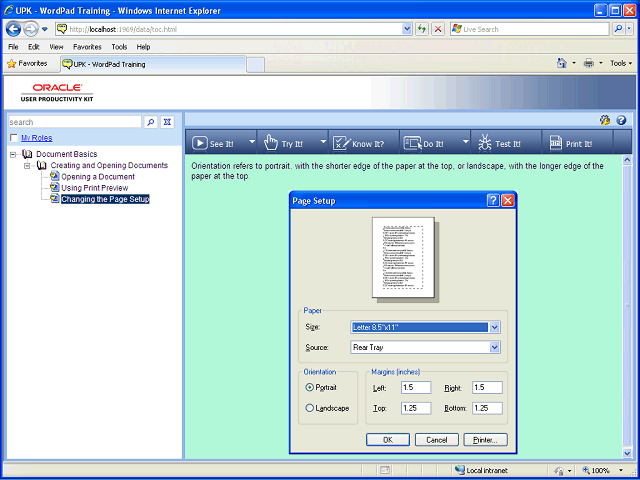Open the Edit menu
Image resolution: width=640 pixels, height=480 pixels.
pyautogui.click(x=33, y=47)
